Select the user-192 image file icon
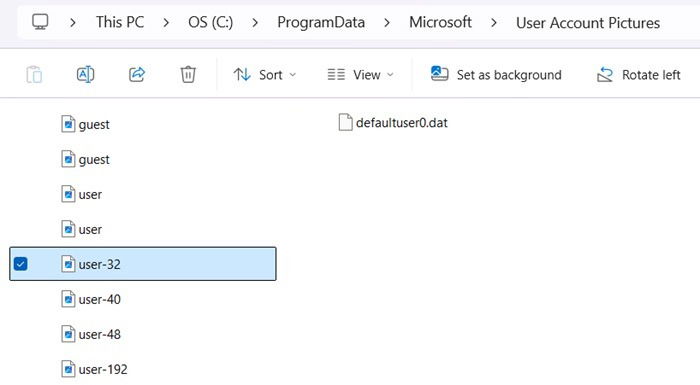Screen dimensions: 700x385 68,369
